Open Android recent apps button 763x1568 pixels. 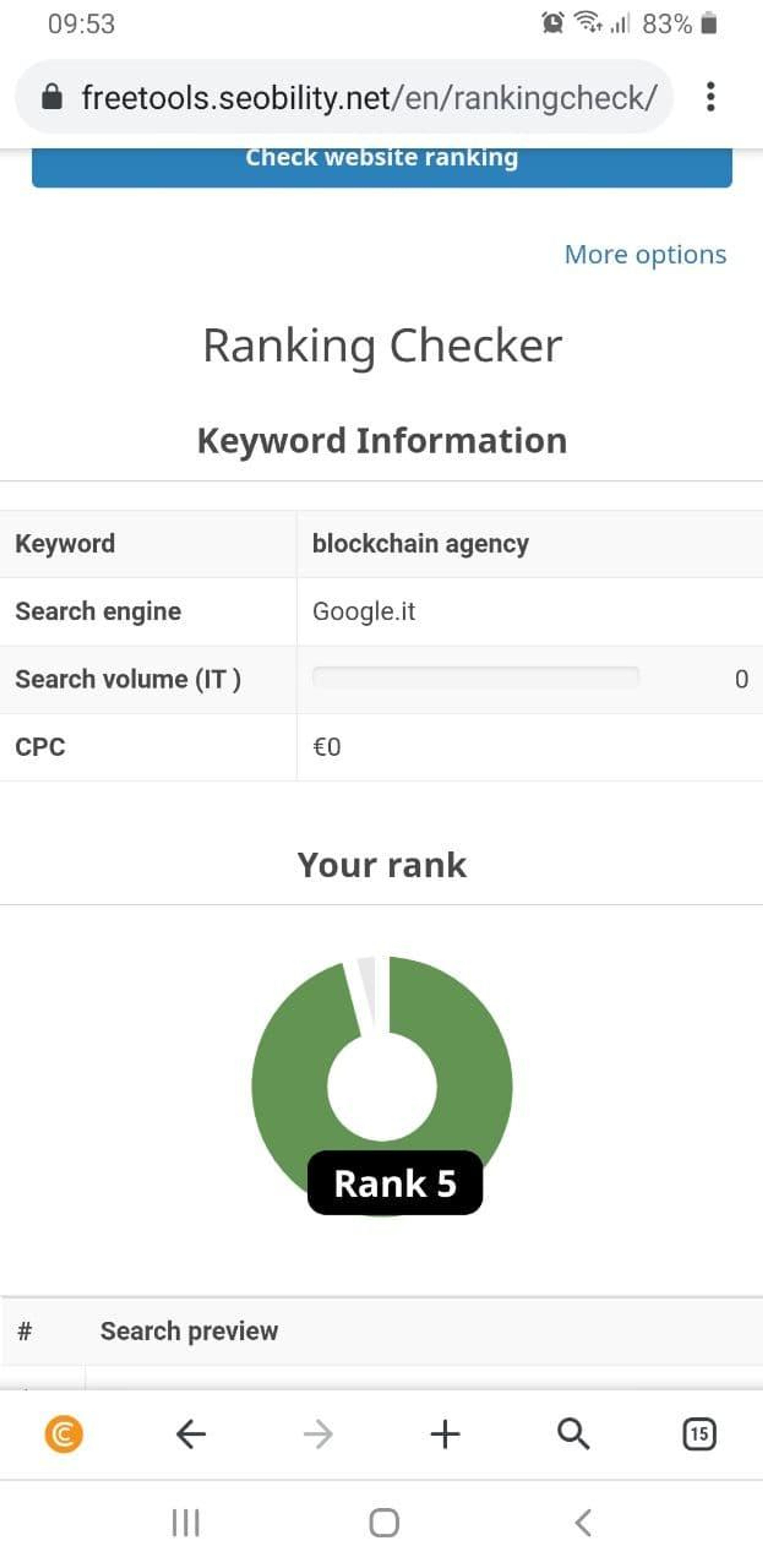[186, 1523]
